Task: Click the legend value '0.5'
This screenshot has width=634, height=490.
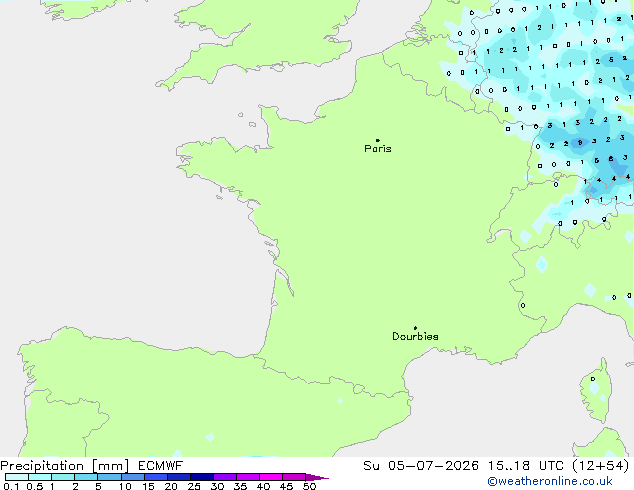Action: pos(35,486)
